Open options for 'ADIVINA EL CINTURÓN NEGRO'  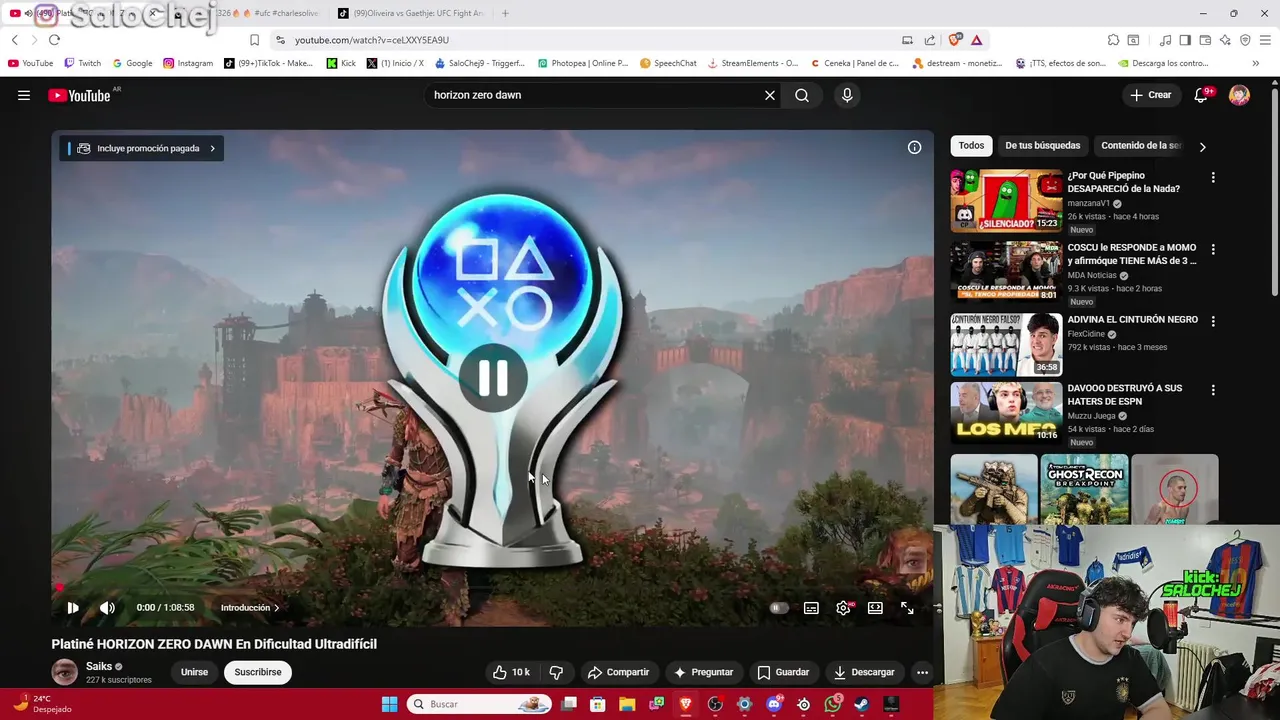[1213, 321]
